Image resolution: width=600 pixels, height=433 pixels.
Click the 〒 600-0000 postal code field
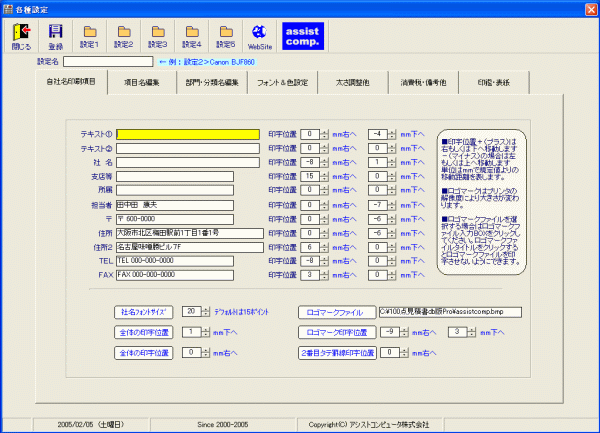point(175,219)
